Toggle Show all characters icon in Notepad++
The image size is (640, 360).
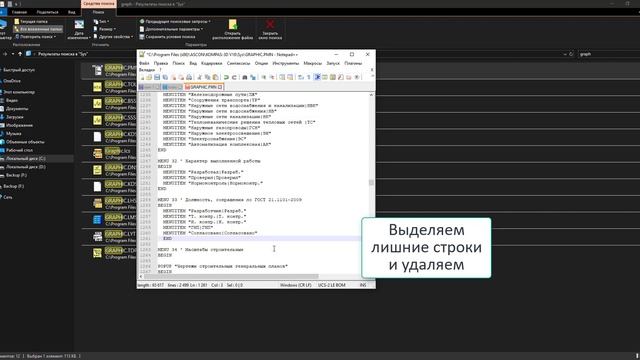coord(309,77)
